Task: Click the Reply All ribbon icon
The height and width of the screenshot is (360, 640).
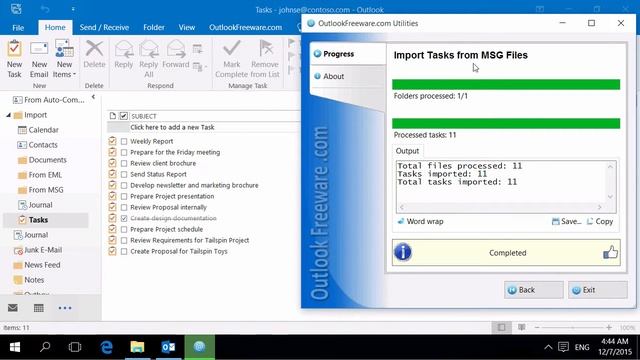Action: pos(149,59)
